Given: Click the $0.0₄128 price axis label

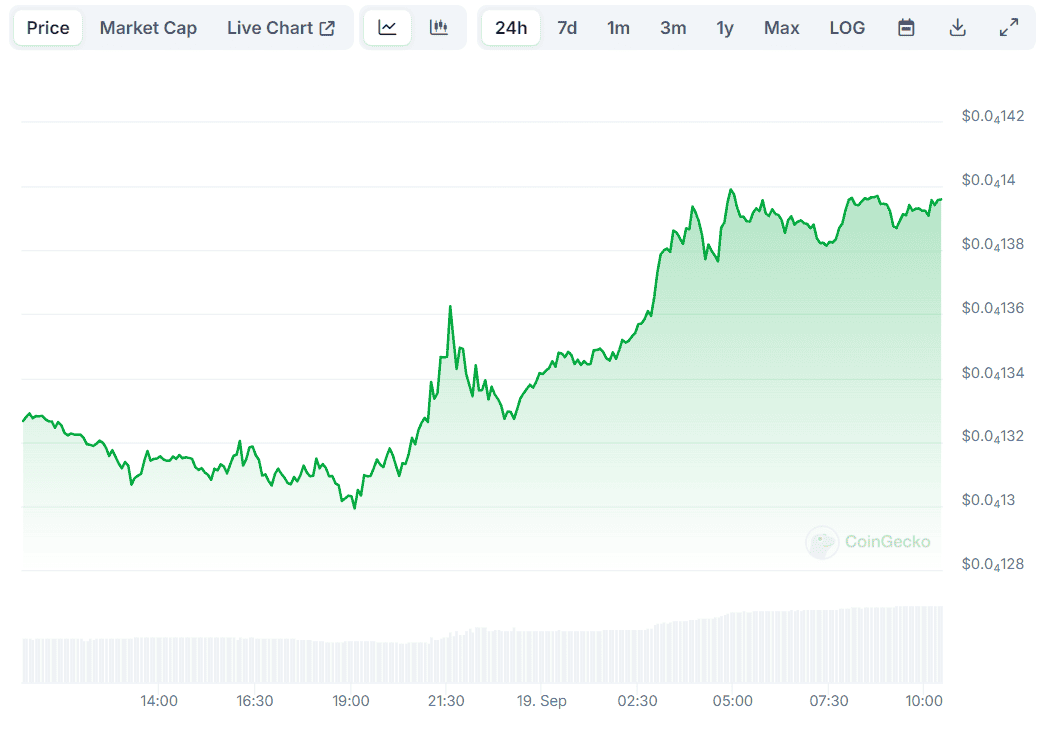Looking at the screenshot, I should 993,565.
